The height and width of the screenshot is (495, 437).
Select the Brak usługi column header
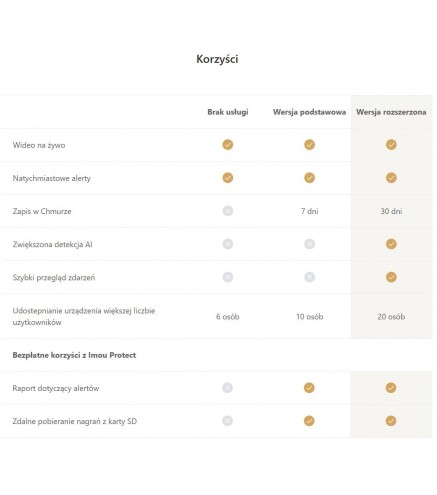pyautogui.click(x=228, y=112)
